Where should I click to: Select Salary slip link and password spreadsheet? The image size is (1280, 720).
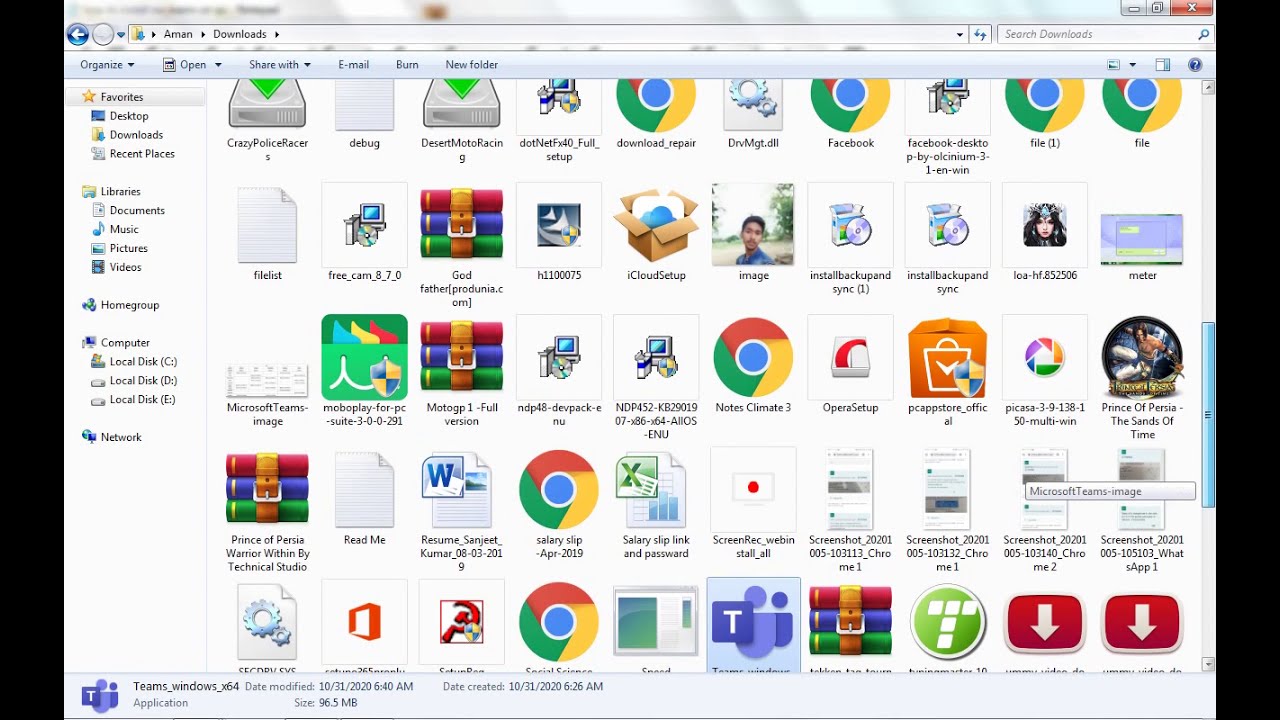[651, 489]
